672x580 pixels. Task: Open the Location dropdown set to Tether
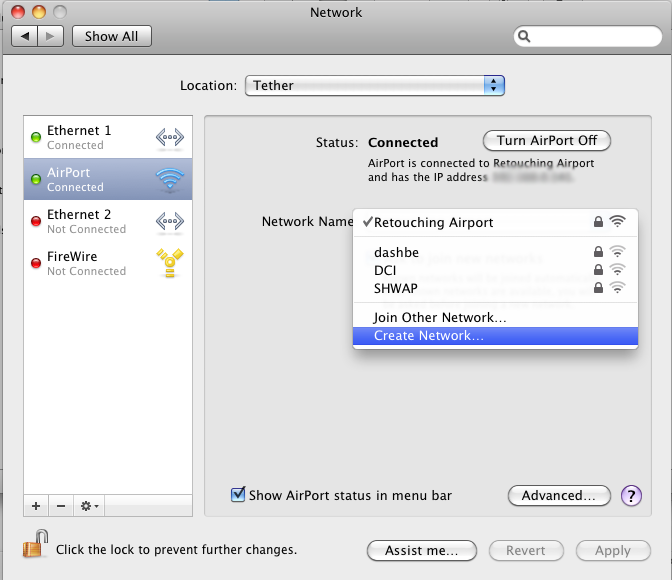pos(375,85)
